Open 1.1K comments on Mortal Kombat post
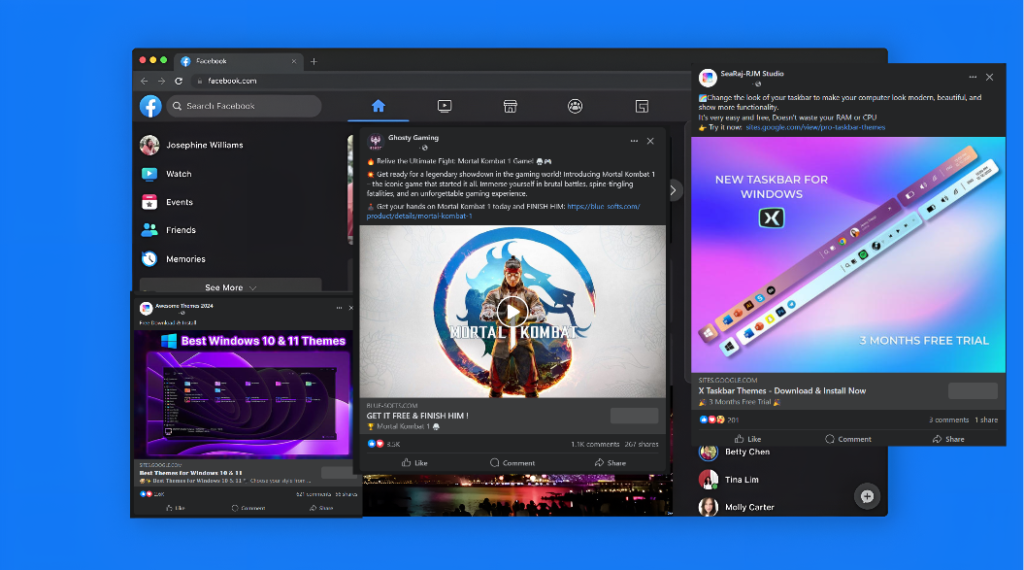 595,444
